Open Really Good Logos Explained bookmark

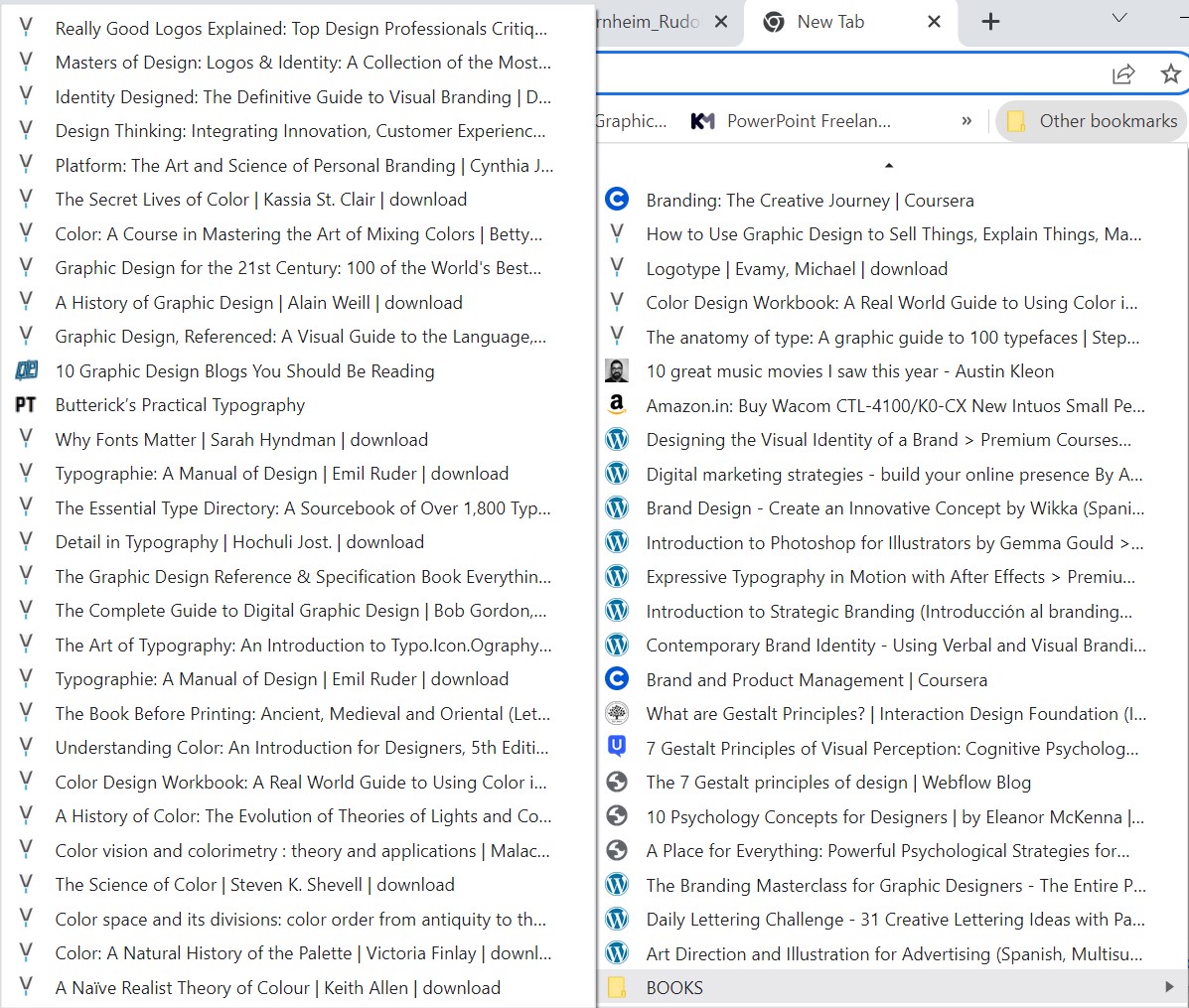(x=297, y=28)
